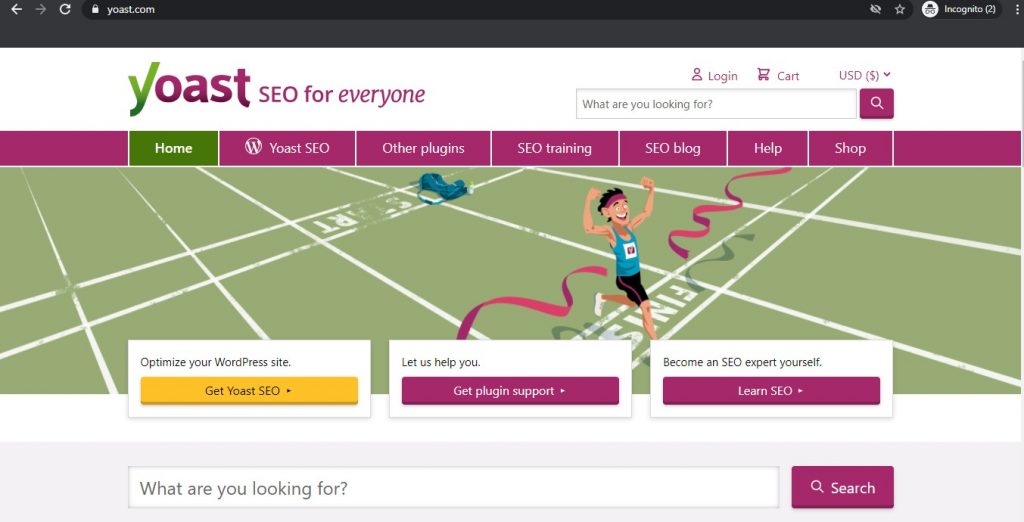Viewport: 1024px width, 522px height.
Task: Click the 'SEO for everyone' tagline
Action: point(342,95)
